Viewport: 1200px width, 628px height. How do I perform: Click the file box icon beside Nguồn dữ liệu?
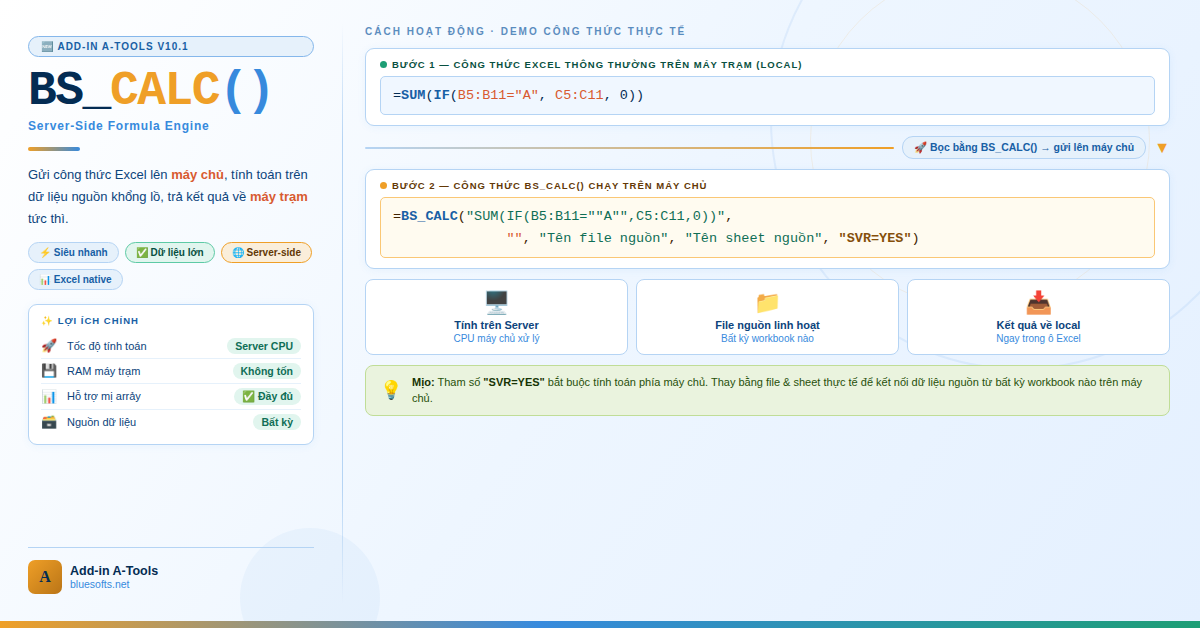(49, 422)
